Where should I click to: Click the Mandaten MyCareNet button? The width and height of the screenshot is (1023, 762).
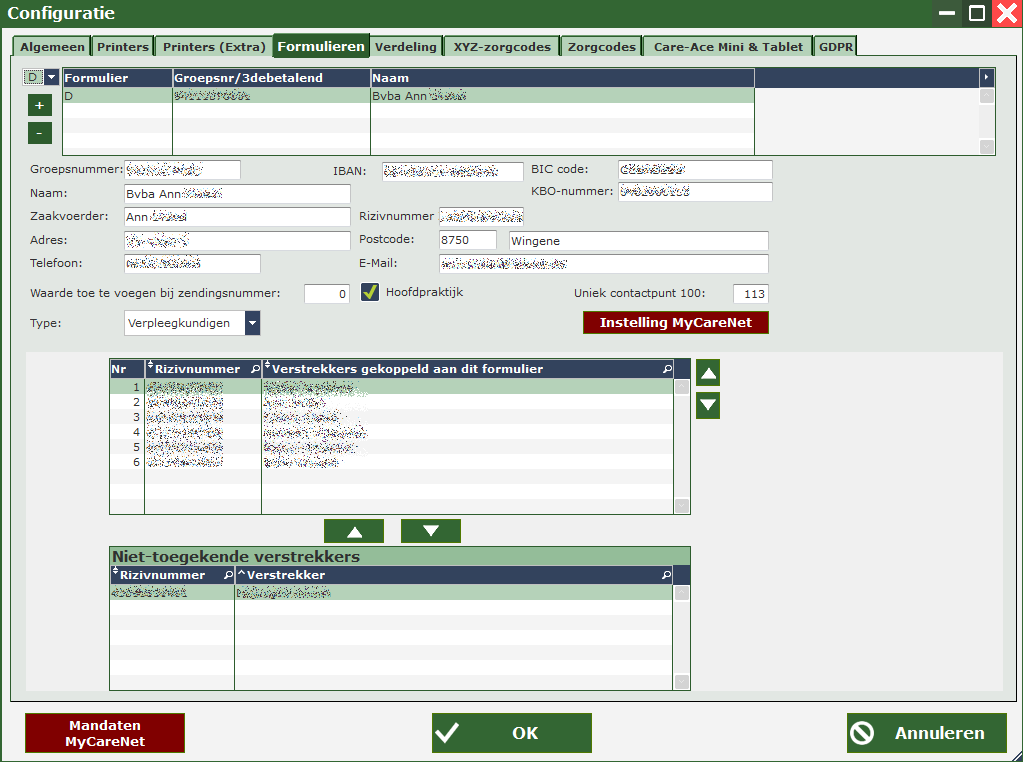tap(105, 733)
